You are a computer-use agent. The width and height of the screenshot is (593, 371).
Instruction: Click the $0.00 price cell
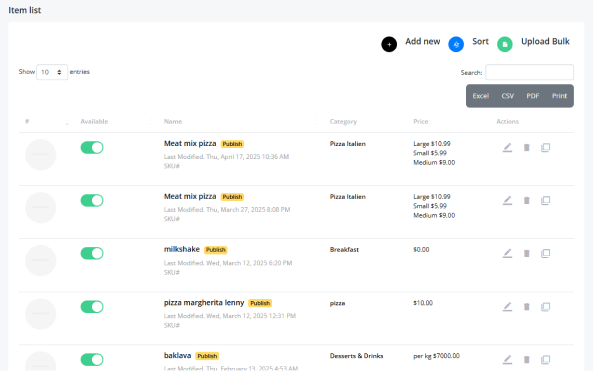pyautogui.click(x=421, y=250)
